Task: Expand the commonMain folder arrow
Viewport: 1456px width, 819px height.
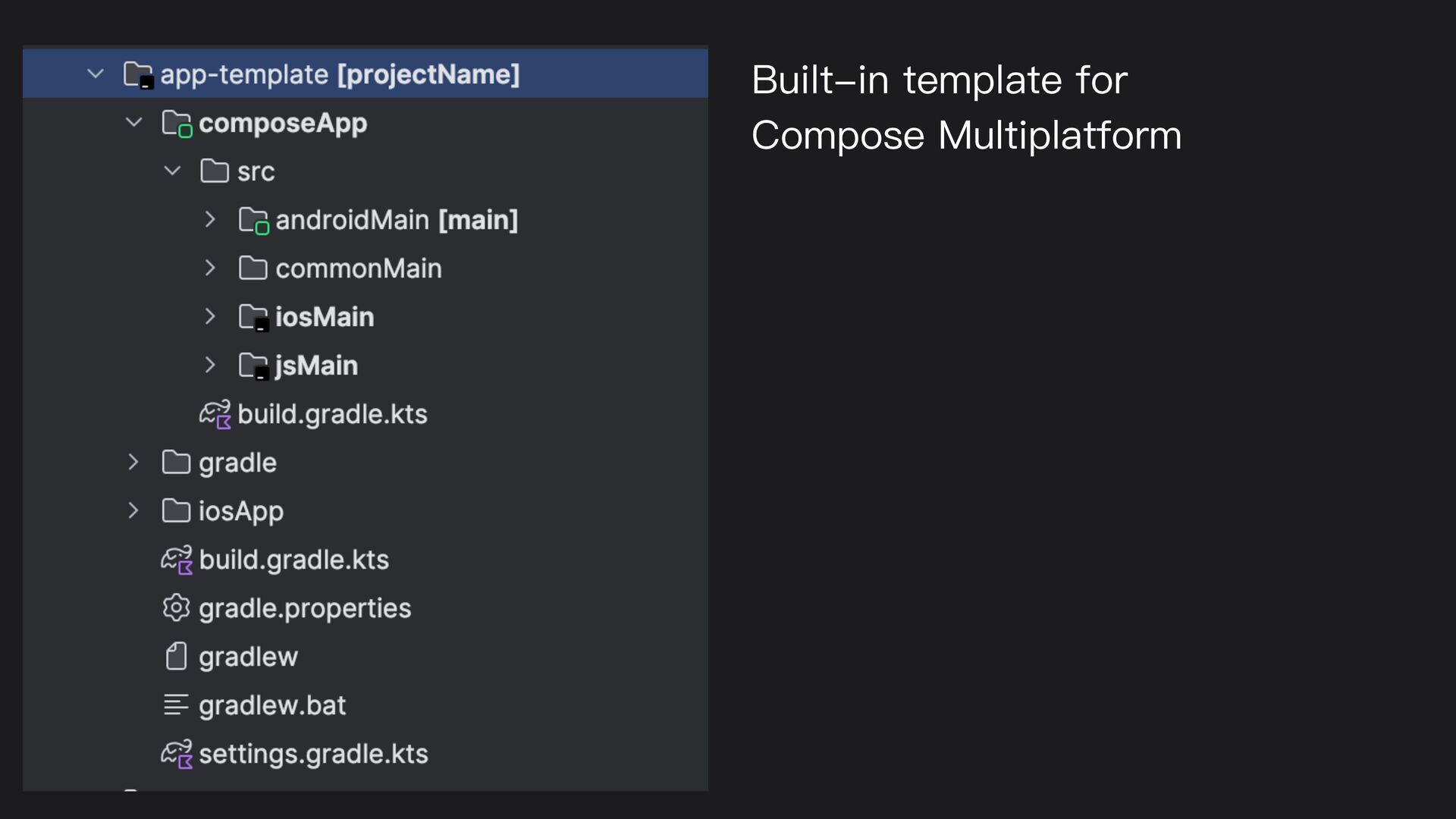Action: (x=210, y=268)
